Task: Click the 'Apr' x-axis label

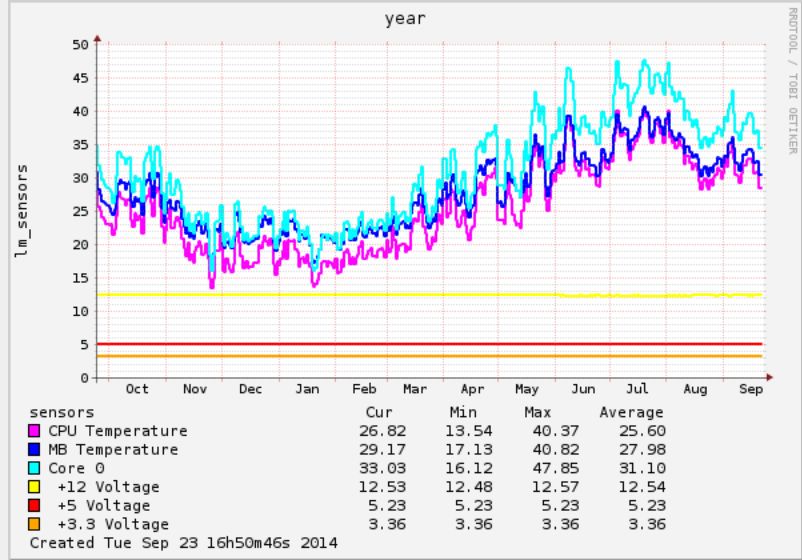Action: 472,389
